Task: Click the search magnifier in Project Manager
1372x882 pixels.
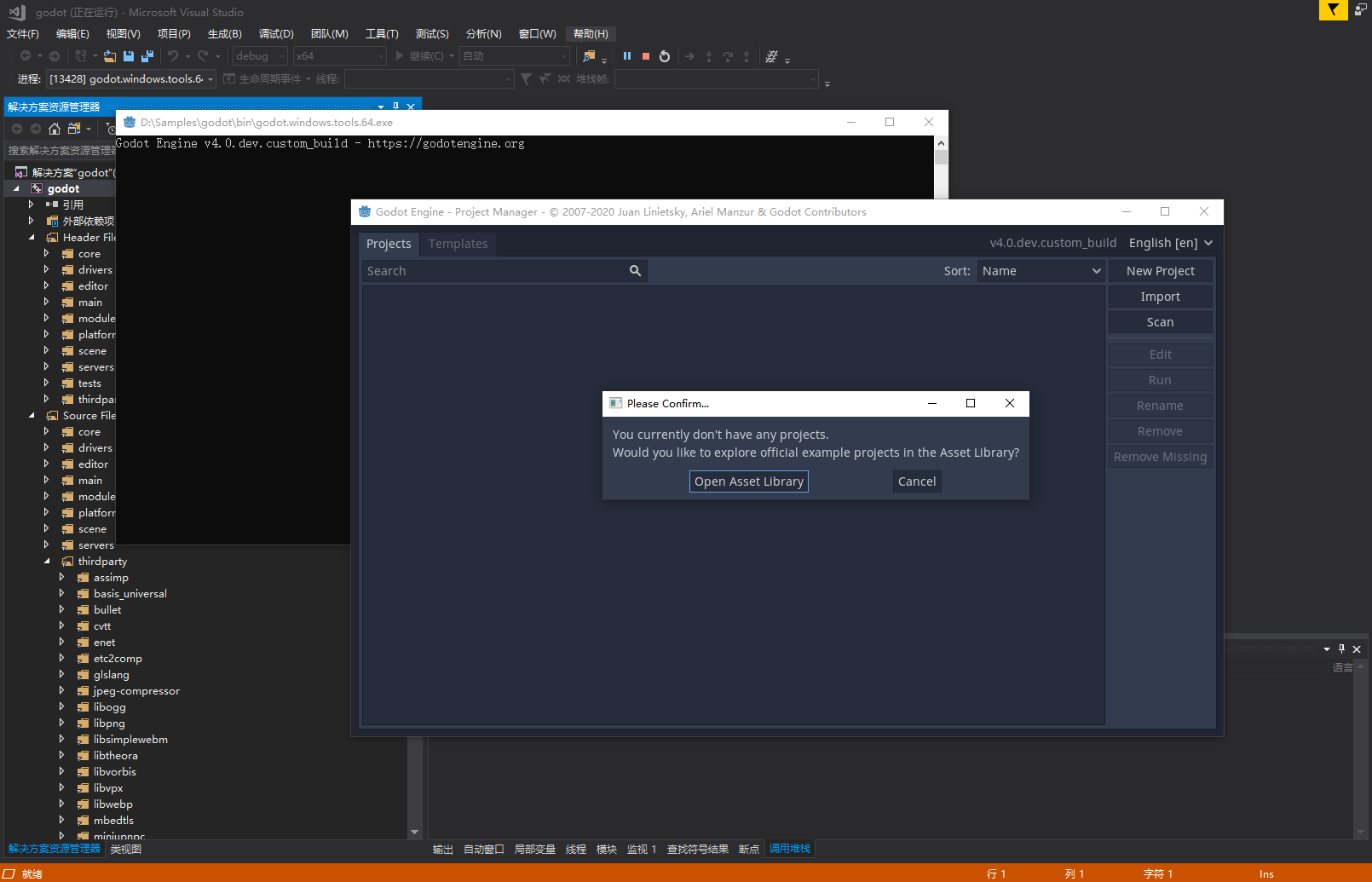Action: pyautogui.click(x=635, y=271)
